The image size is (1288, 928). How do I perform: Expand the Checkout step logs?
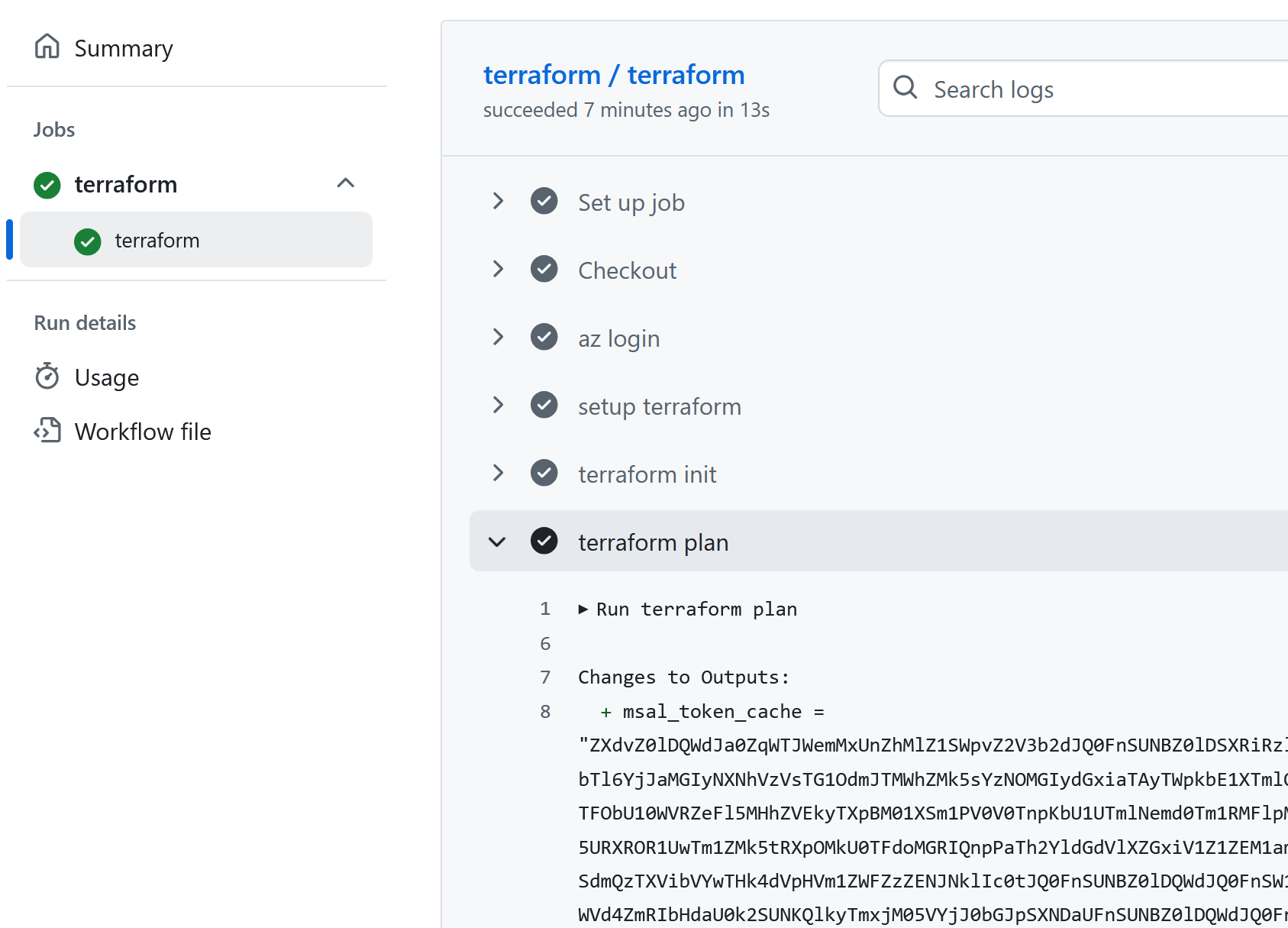pyautogui.click(x=498, y=269)
